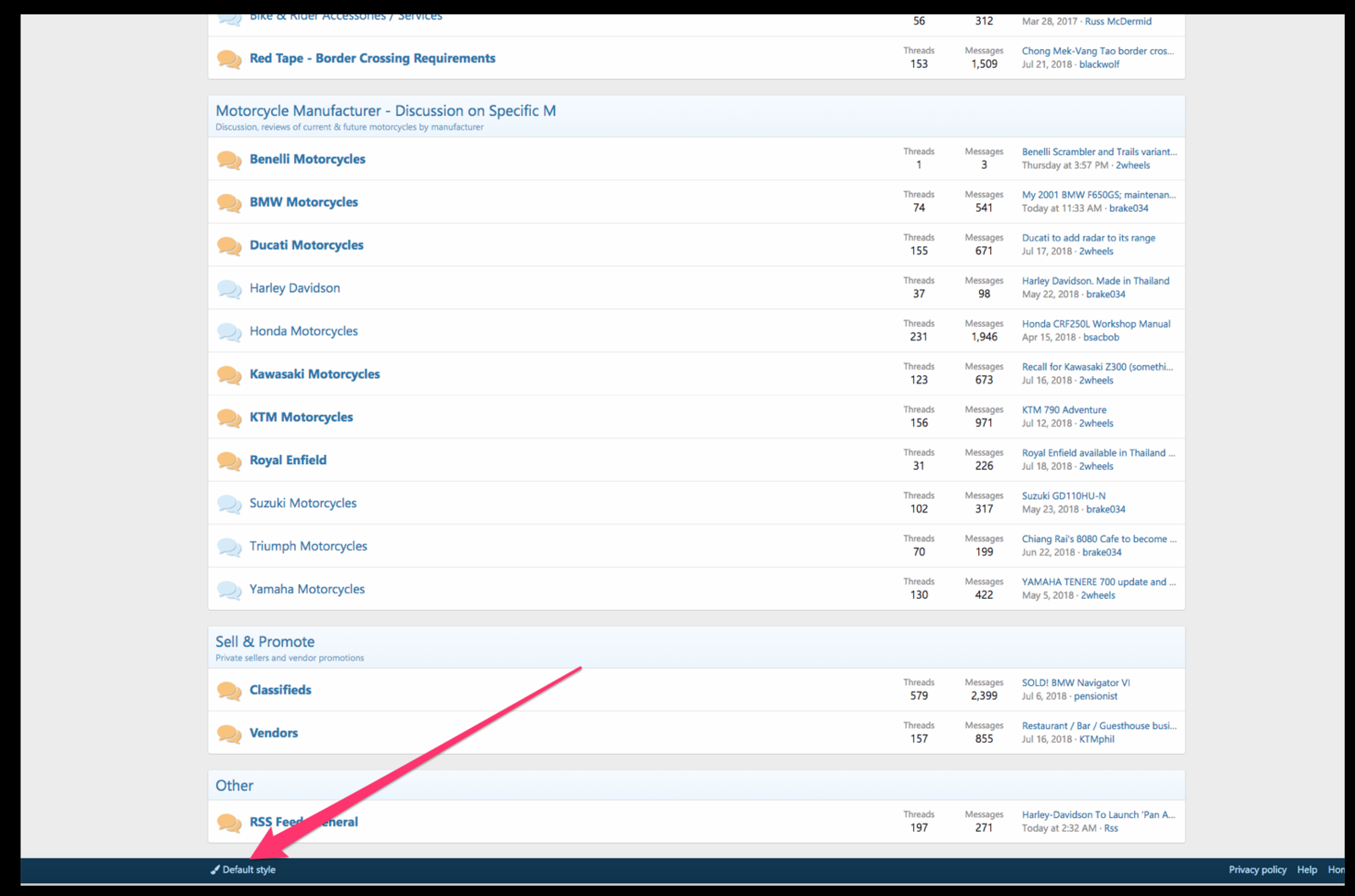Open the Honda Motorcycles forum
Viewport: 1355px width, 896px height.
click(304, 331)
